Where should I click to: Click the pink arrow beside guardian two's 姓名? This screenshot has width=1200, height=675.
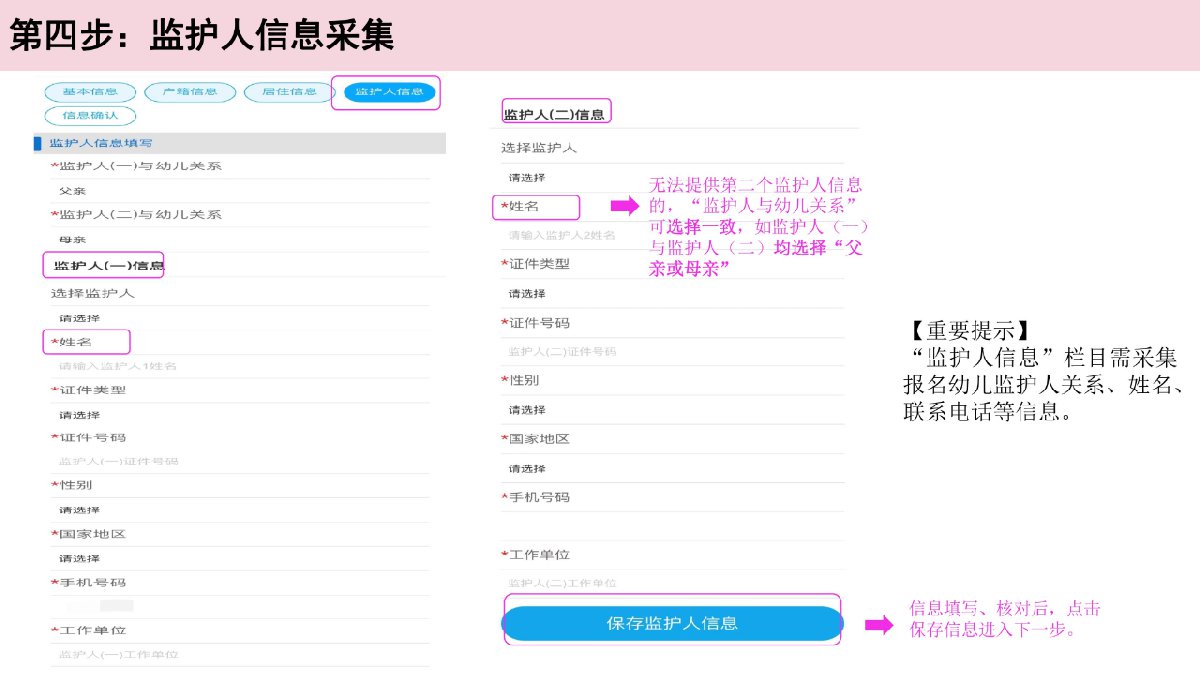(x=624, y=206)
